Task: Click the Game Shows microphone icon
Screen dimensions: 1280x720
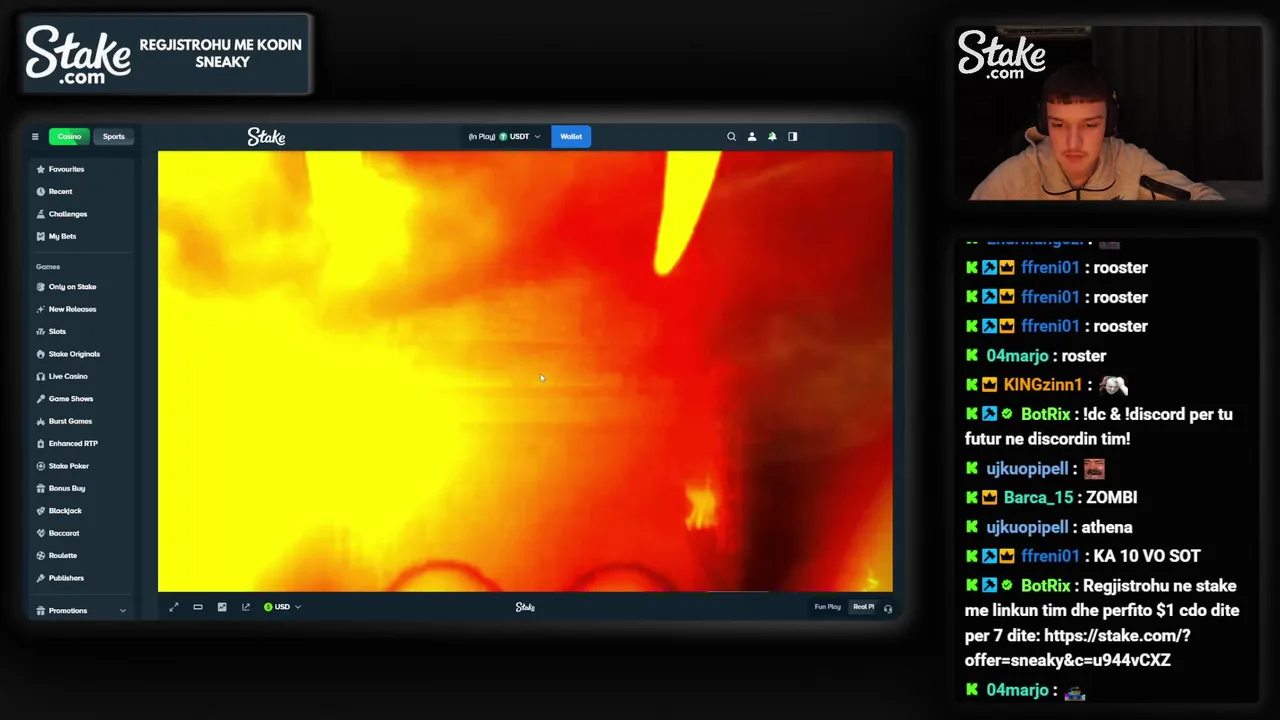Action: (41, 399)
